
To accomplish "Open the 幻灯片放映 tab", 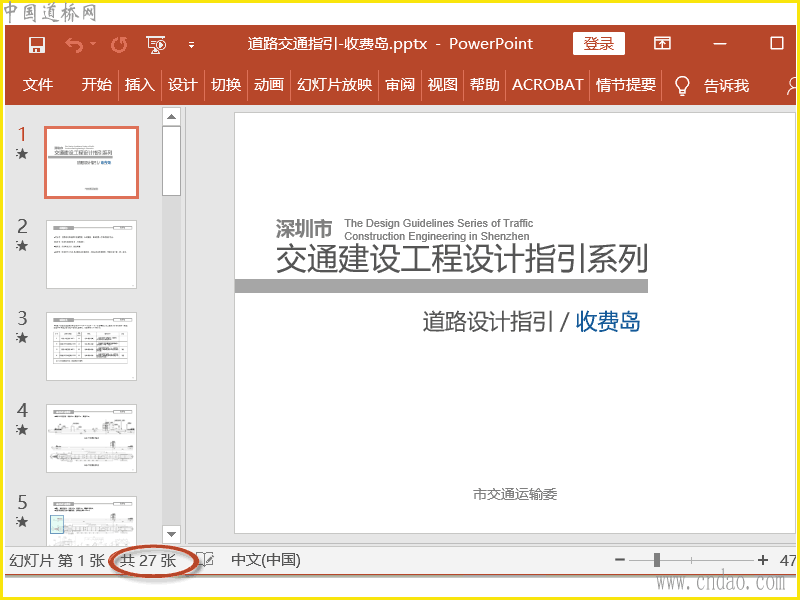I will click(x=334, y=84).
